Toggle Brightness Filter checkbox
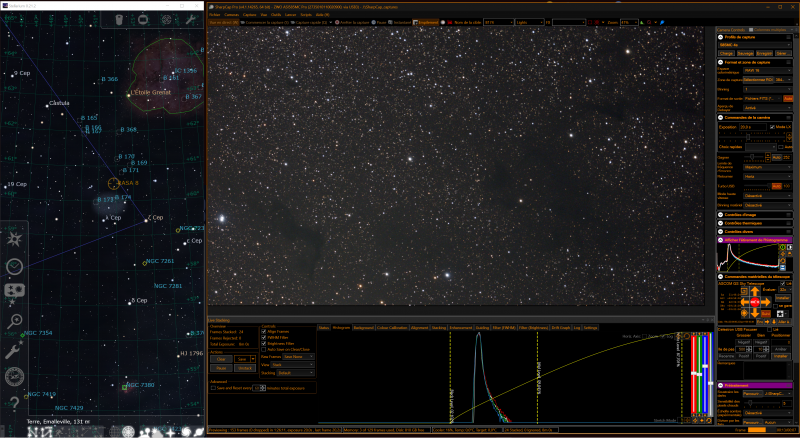This screenshot has height=438, width=800. point(264,344)
